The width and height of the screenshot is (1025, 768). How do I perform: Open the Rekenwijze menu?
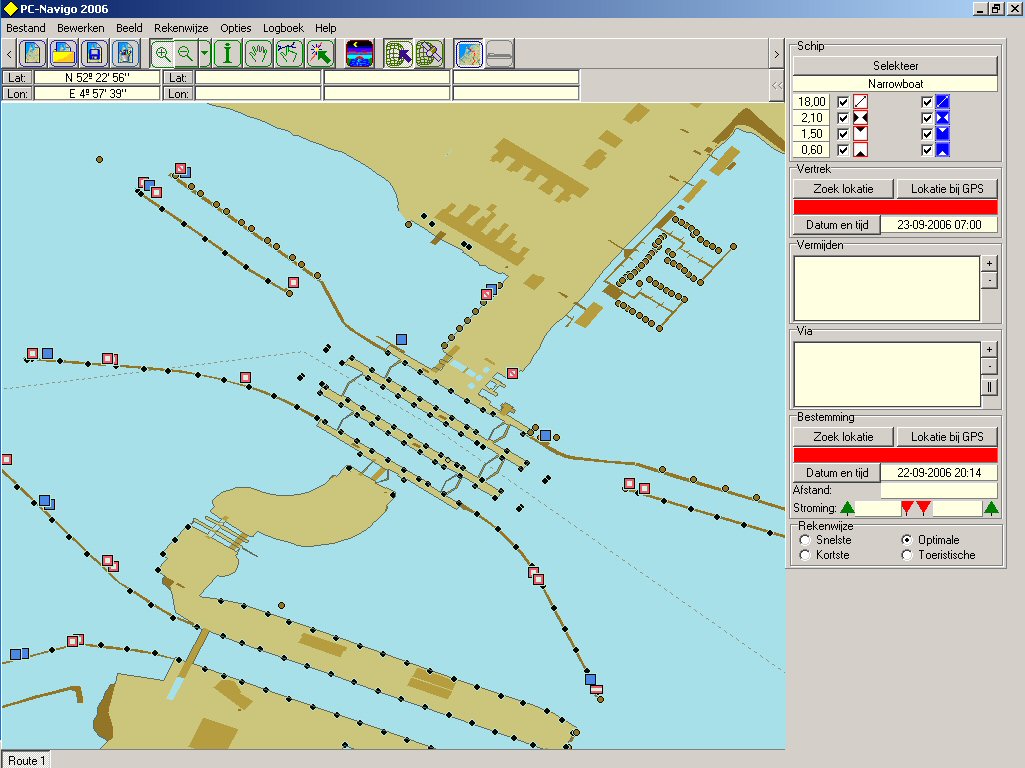point(181,28)
